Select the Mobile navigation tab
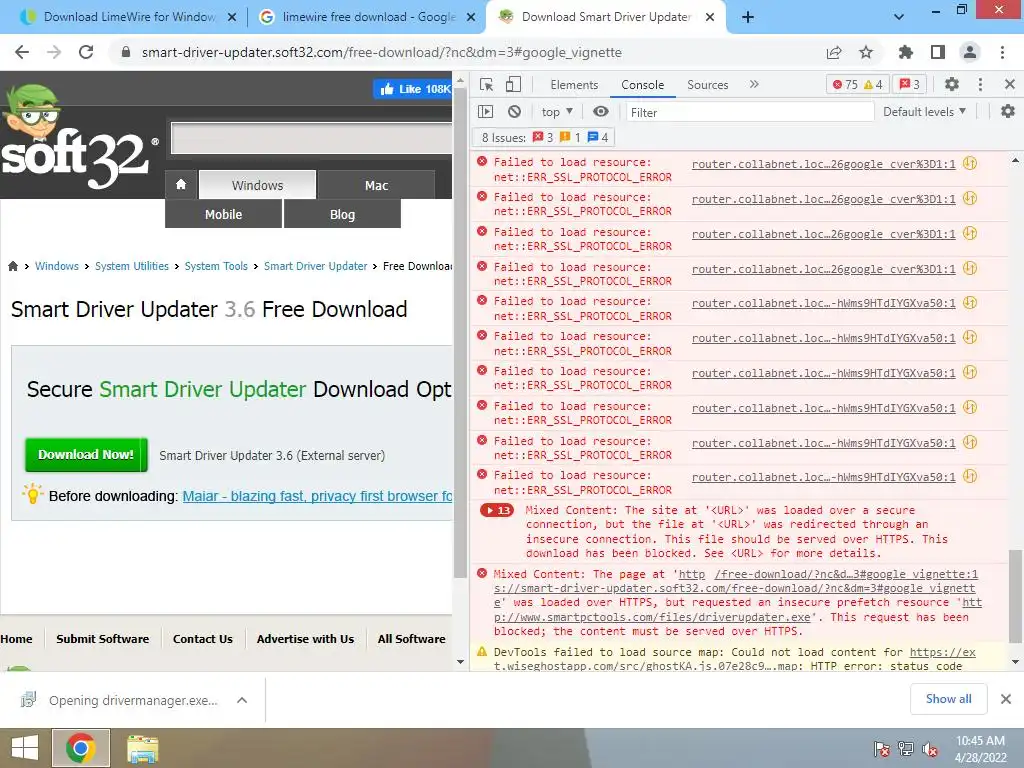This screenshot has width=1024, height=768. click(x=223, y=214)
